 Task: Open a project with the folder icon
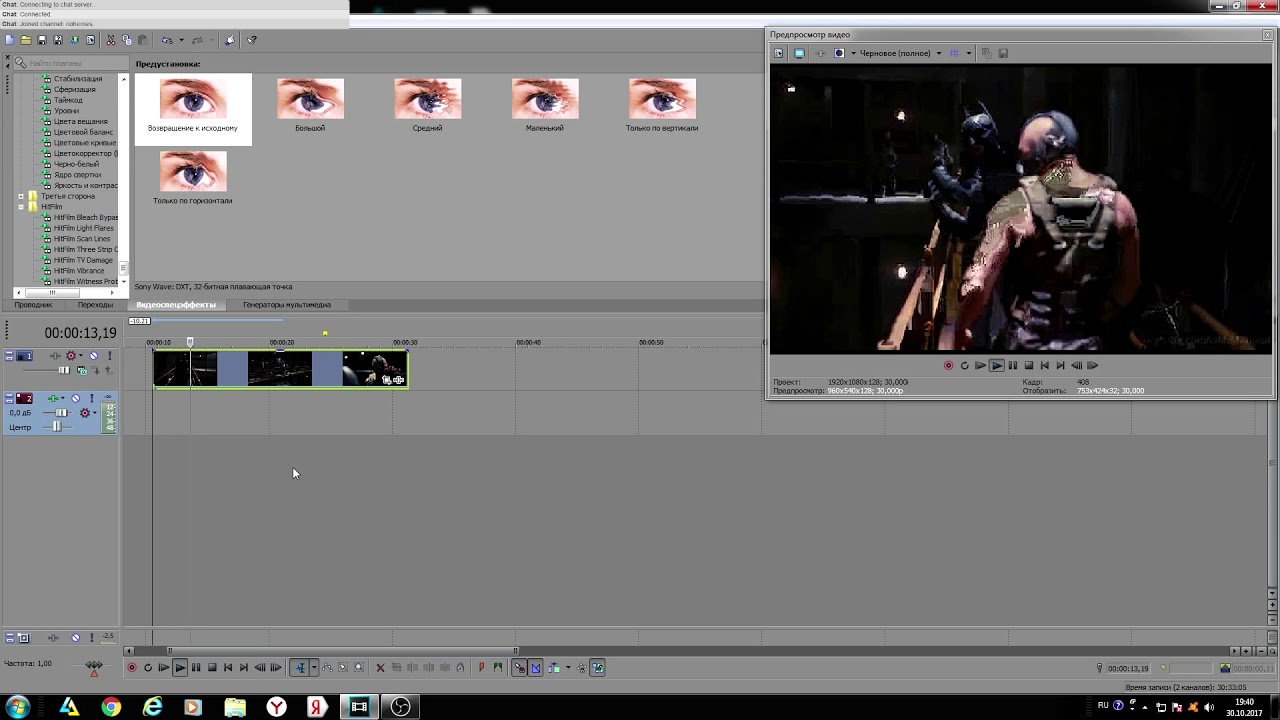pyautogui.click(x=26, y=40)
